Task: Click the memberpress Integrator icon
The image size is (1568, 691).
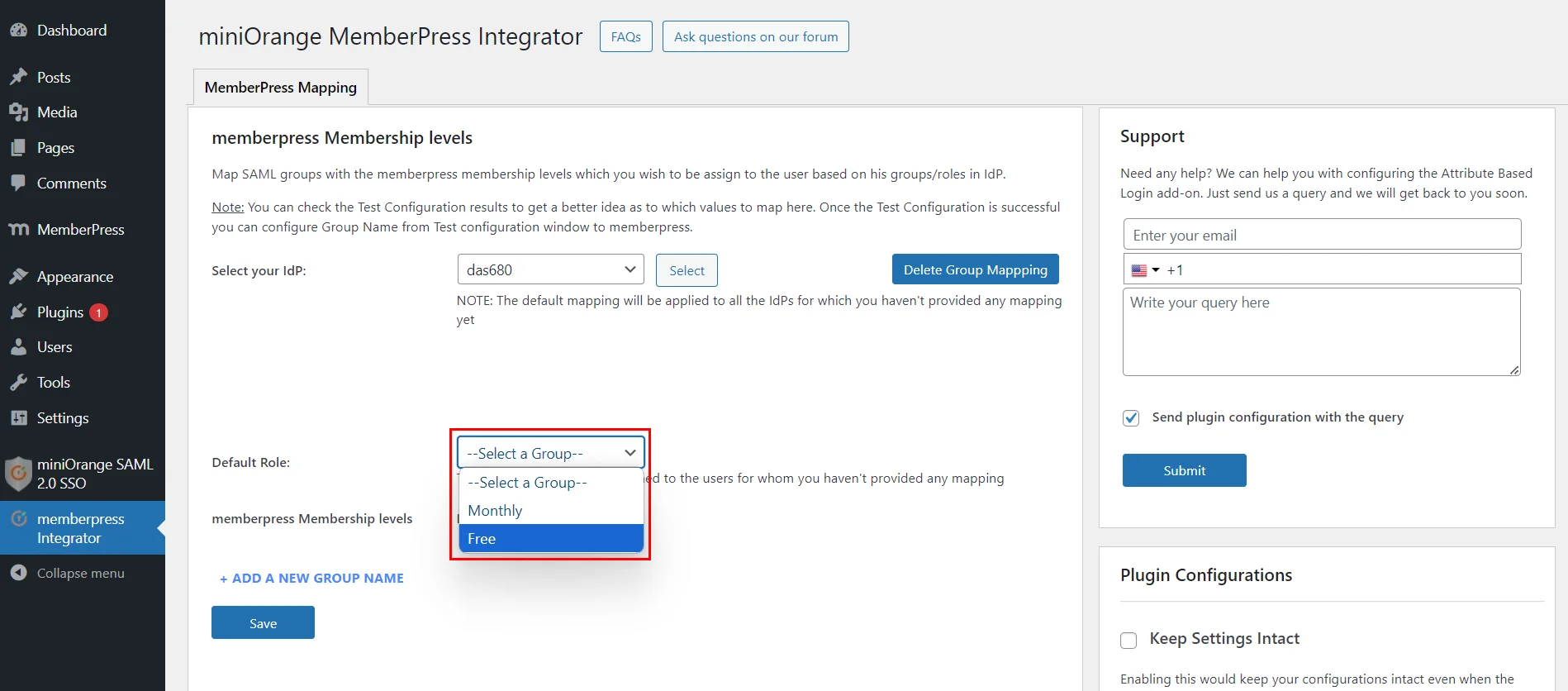Action: pos(18,519)
